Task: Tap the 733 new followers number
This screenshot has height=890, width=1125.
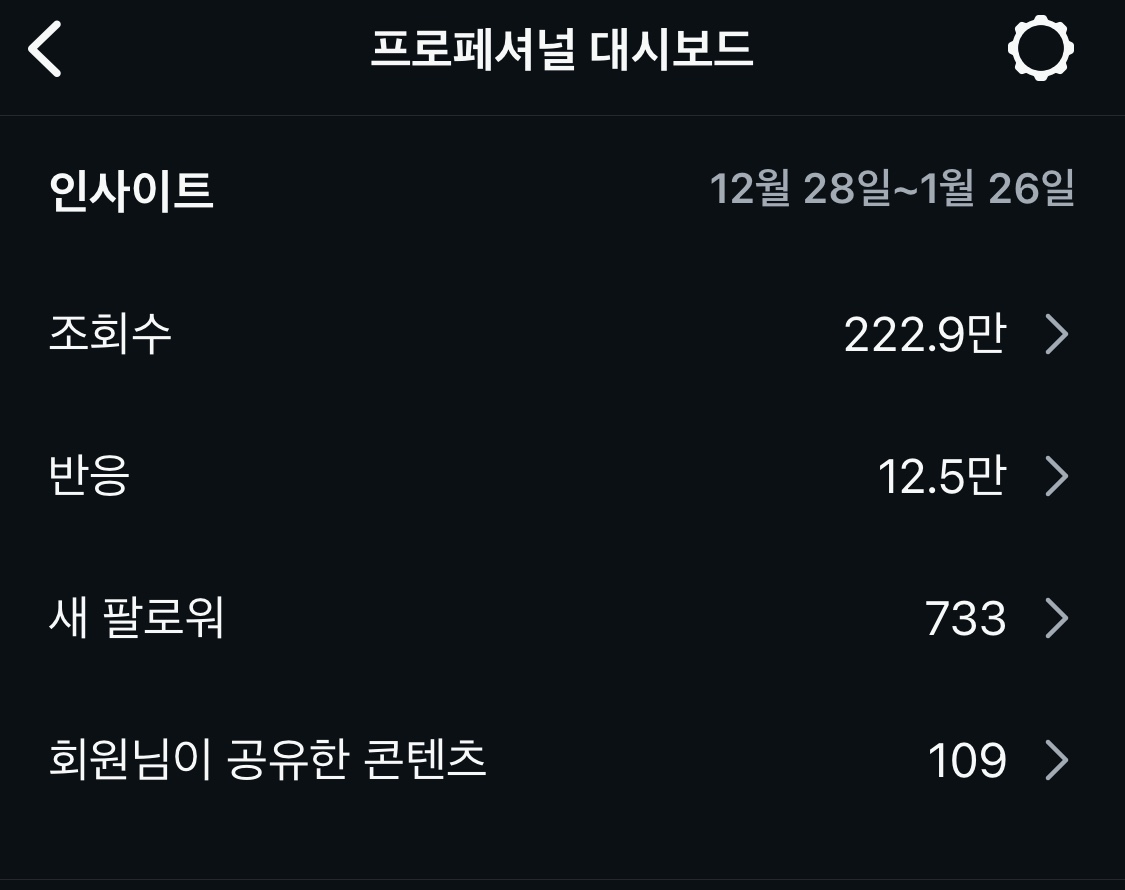Action: pyautogui.click(x=965, y=618)
